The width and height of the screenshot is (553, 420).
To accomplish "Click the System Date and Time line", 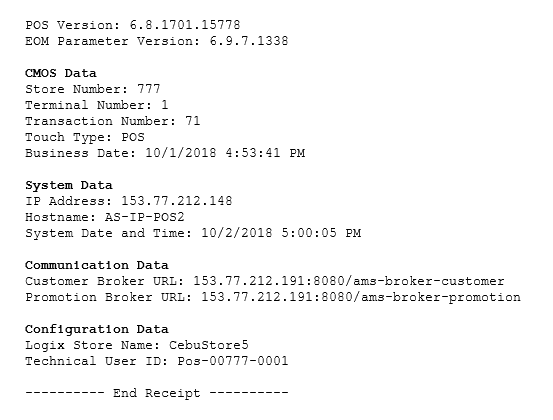I will click(x=193, y=233).
